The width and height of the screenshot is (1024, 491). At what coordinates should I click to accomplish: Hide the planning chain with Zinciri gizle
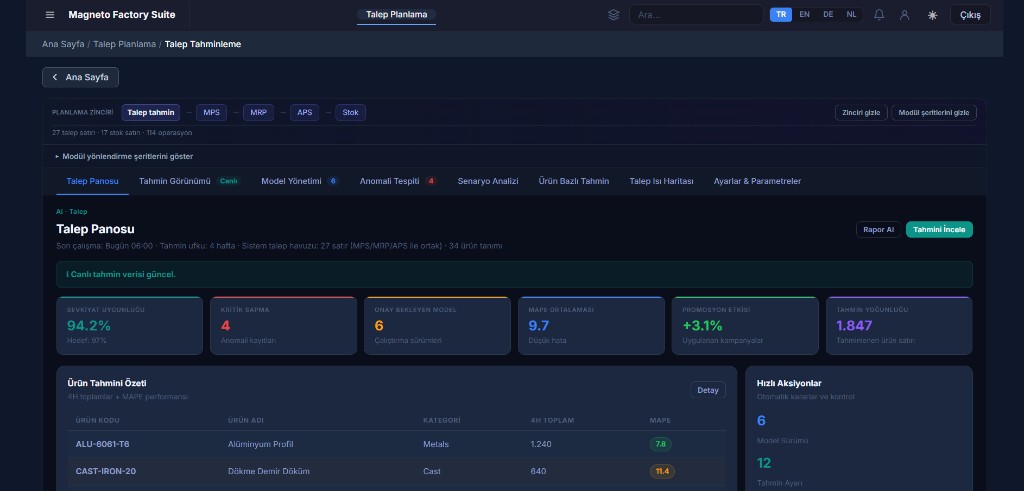[860, 113]
